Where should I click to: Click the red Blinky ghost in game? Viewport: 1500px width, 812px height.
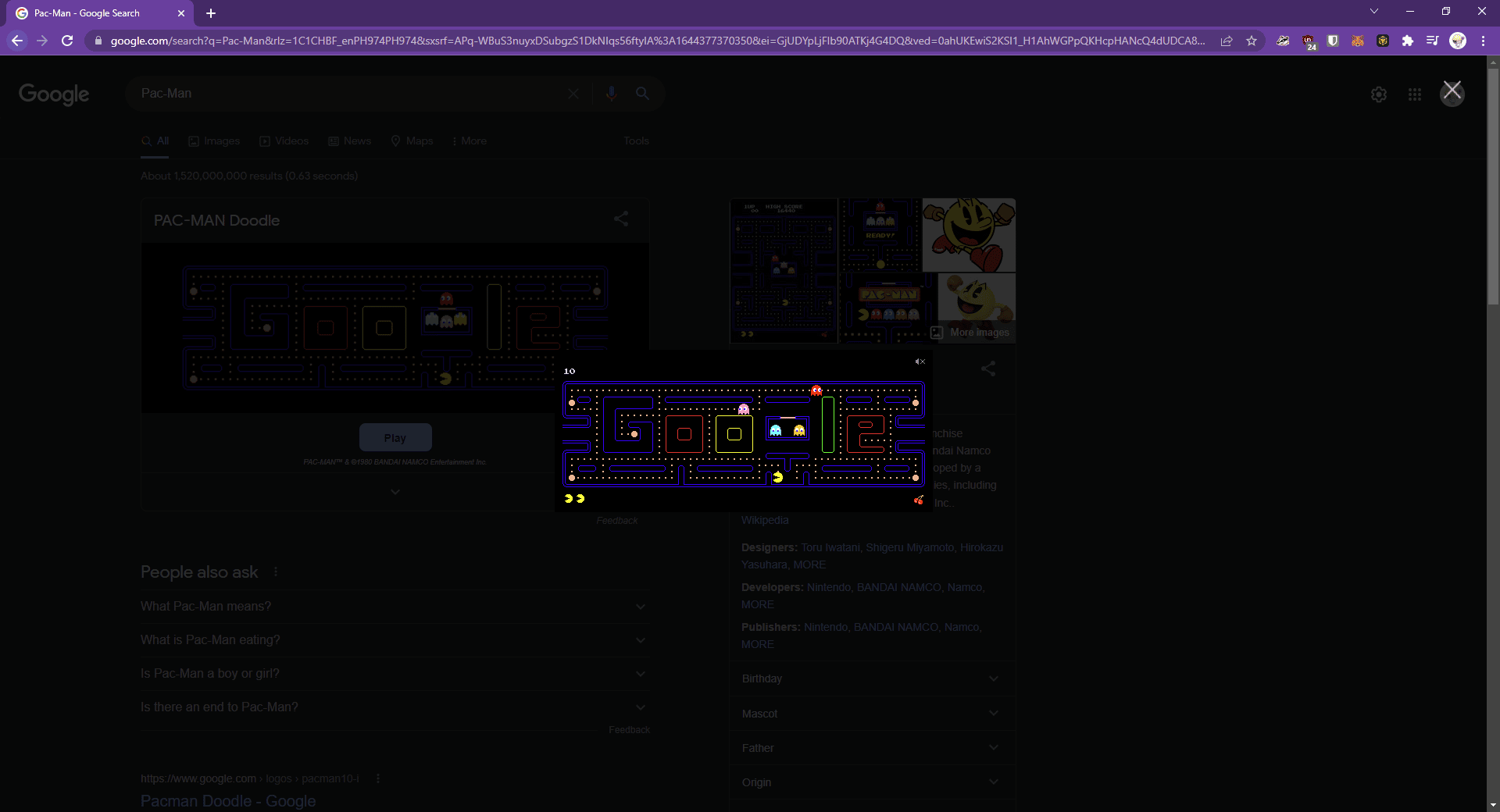(816, 390)
